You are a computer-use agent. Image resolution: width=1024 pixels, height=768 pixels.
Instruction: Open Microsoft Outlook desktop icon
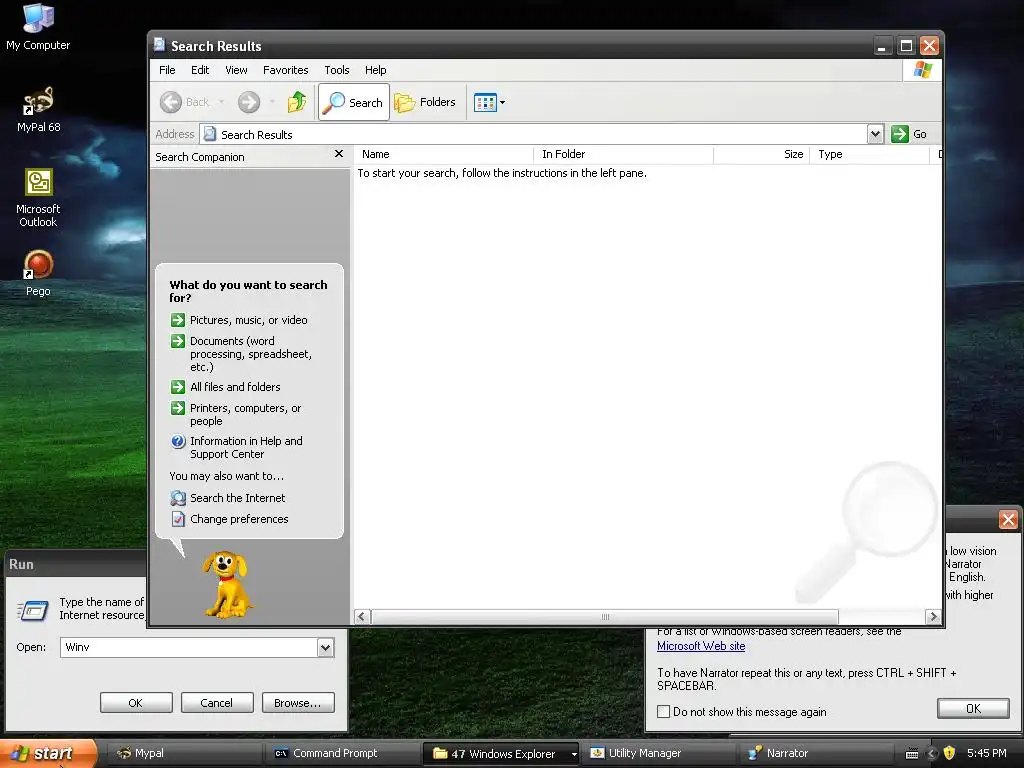[38, 198]
